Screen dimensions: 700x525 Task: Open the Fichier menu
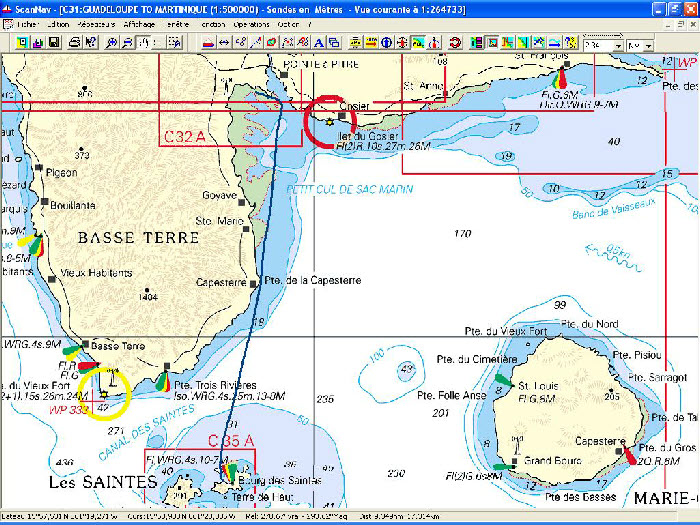[28, 22]
